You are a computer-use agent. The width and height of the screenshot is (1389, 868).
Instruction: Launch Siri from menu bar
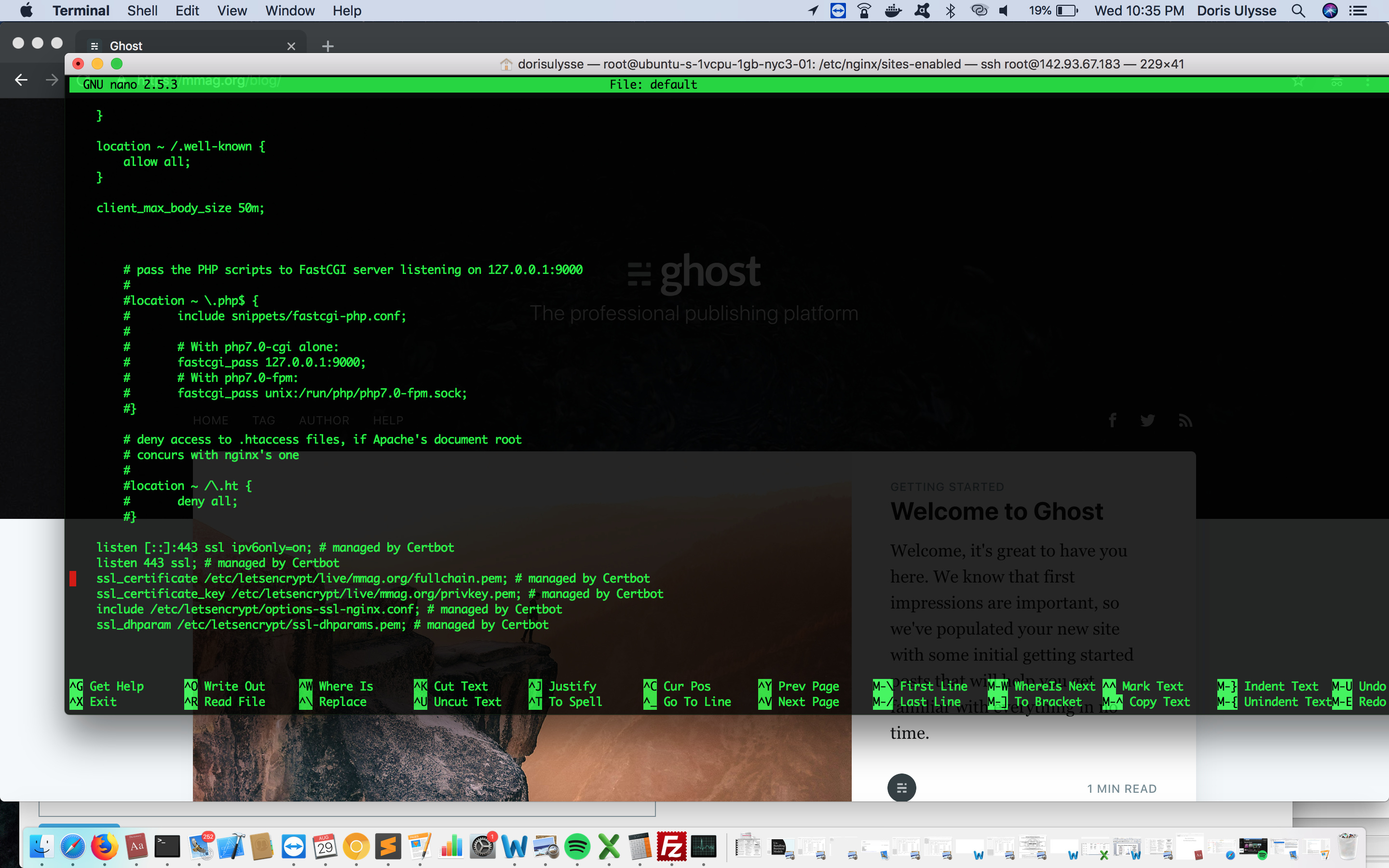pyautogui.click(x=1330, y=10)
